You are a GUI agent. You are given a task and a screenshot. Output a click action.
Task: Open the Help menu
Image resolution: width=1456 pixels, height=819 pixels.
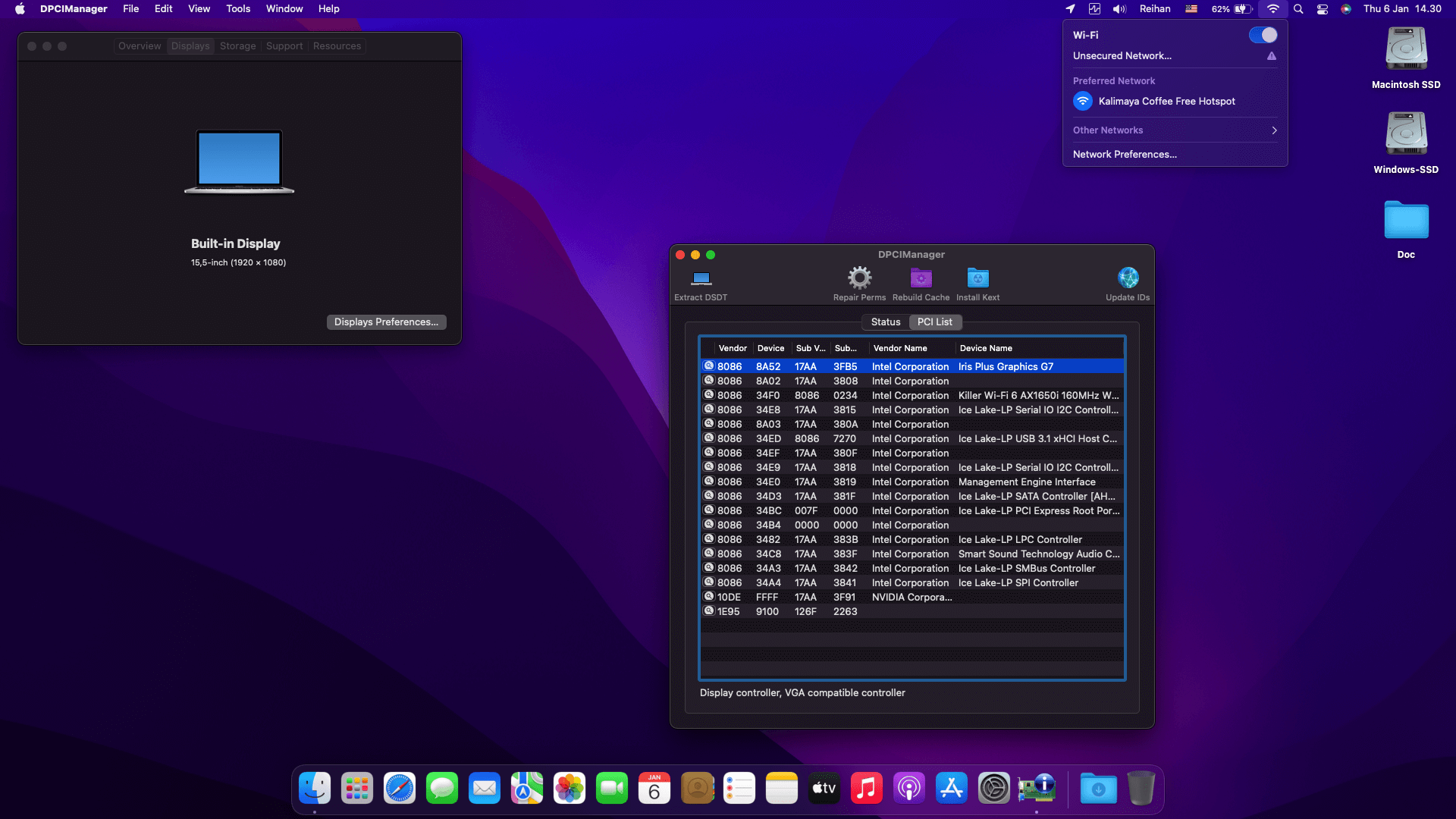coord(329,9)
